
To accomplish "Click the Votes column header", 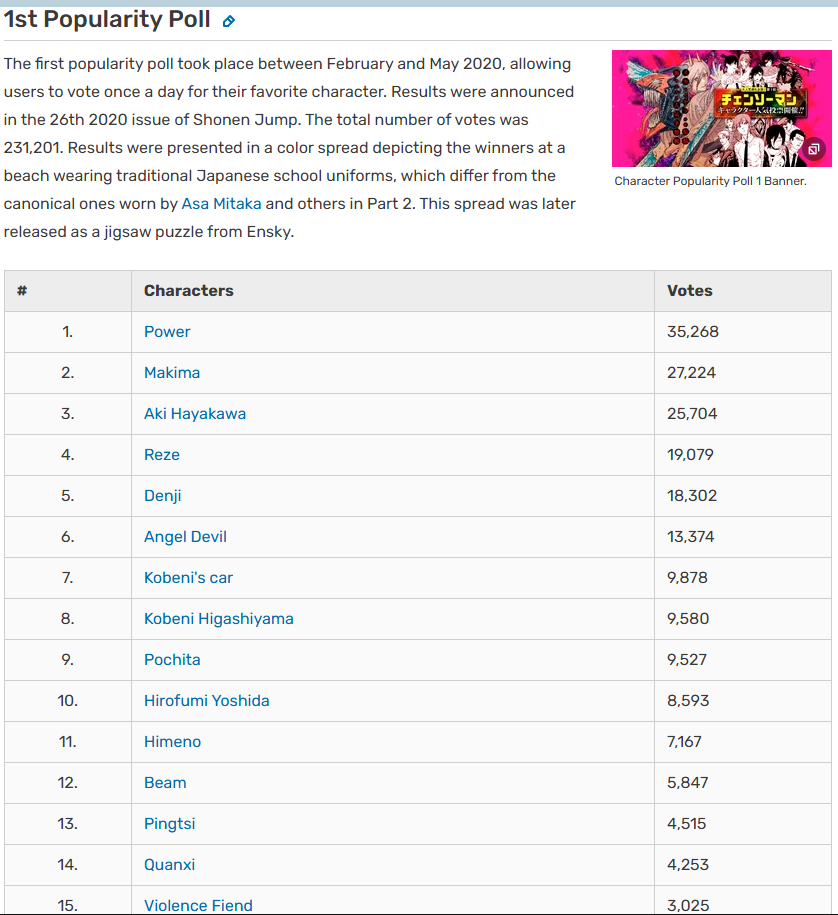I will click(690, 291).
